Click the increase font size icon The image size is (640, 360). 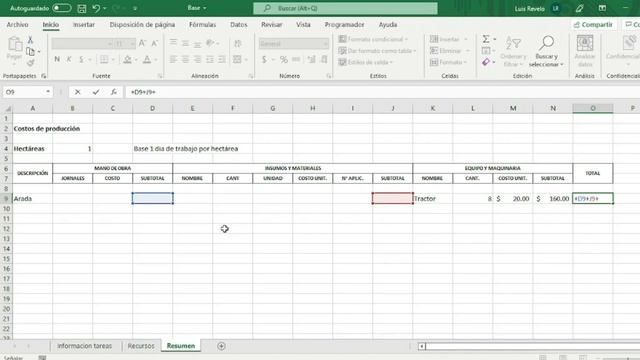(142, 43)
